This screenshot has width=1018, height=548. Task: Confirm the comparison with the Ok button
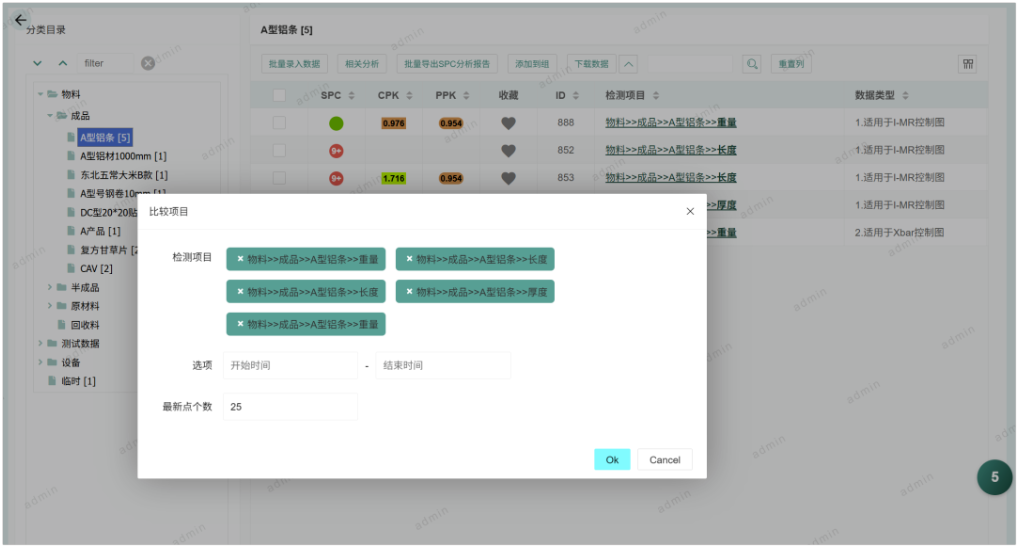click(611, 460)
